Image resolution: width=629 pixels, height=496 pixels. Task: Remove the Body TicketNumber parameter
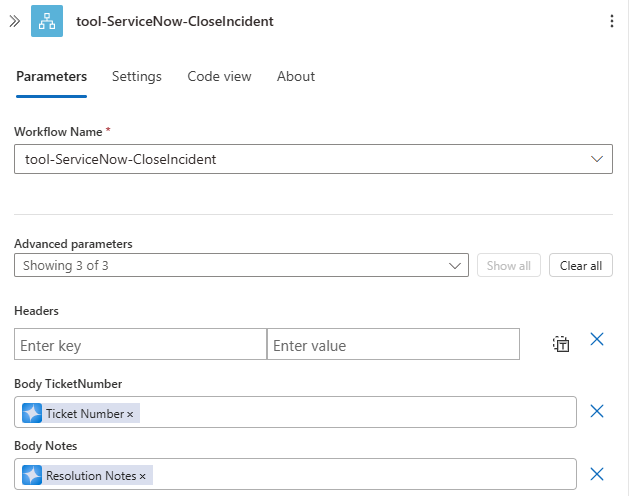tap(597, 411)
